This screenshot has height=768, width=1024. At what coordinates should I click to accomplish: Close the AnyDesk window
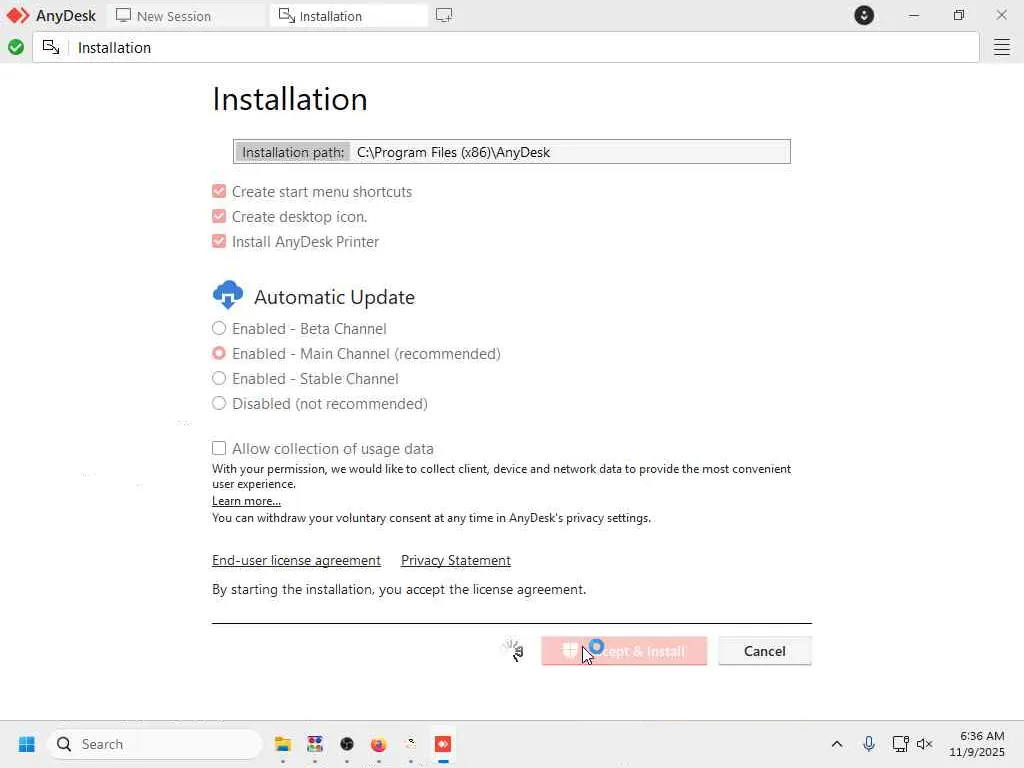[1001, 15]
